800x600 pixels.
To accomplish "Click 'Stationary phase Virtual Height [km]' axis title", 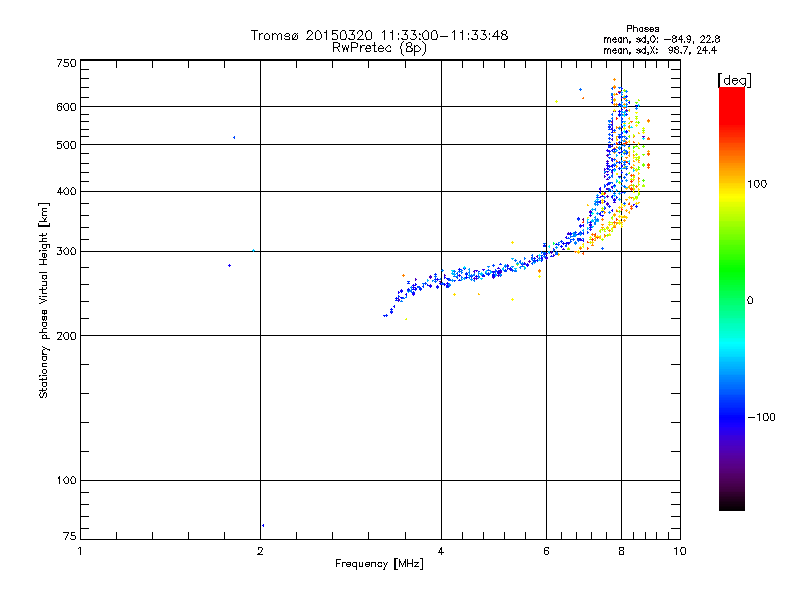I will click(x=44, y=301).
